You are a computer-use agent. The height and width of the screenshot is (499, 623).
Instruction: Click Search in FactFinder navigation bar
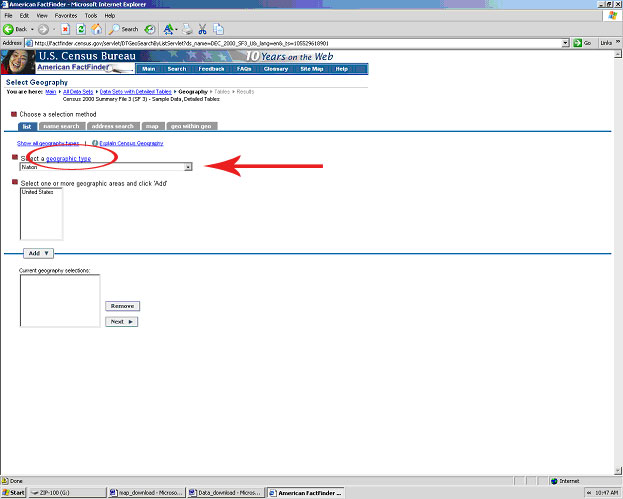(x=177, y=69)
